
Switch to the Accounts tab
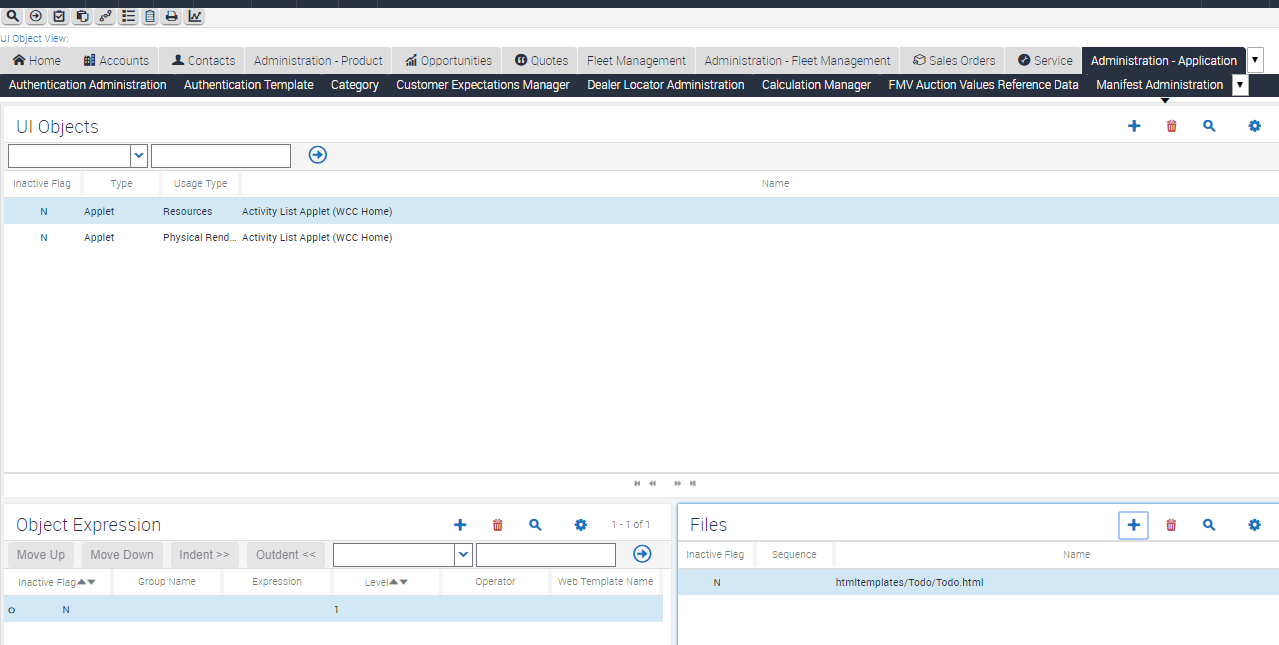tap(116, 60)
